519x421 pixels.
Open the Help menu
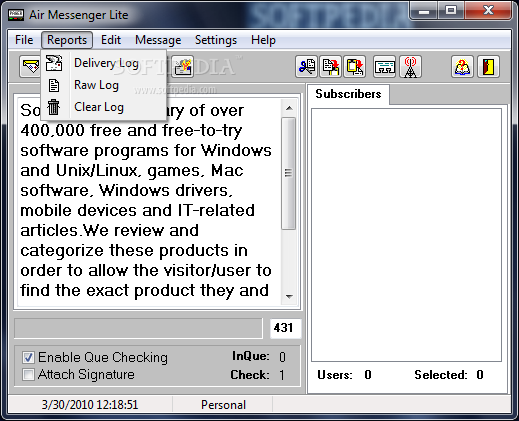tap(263, 40)
